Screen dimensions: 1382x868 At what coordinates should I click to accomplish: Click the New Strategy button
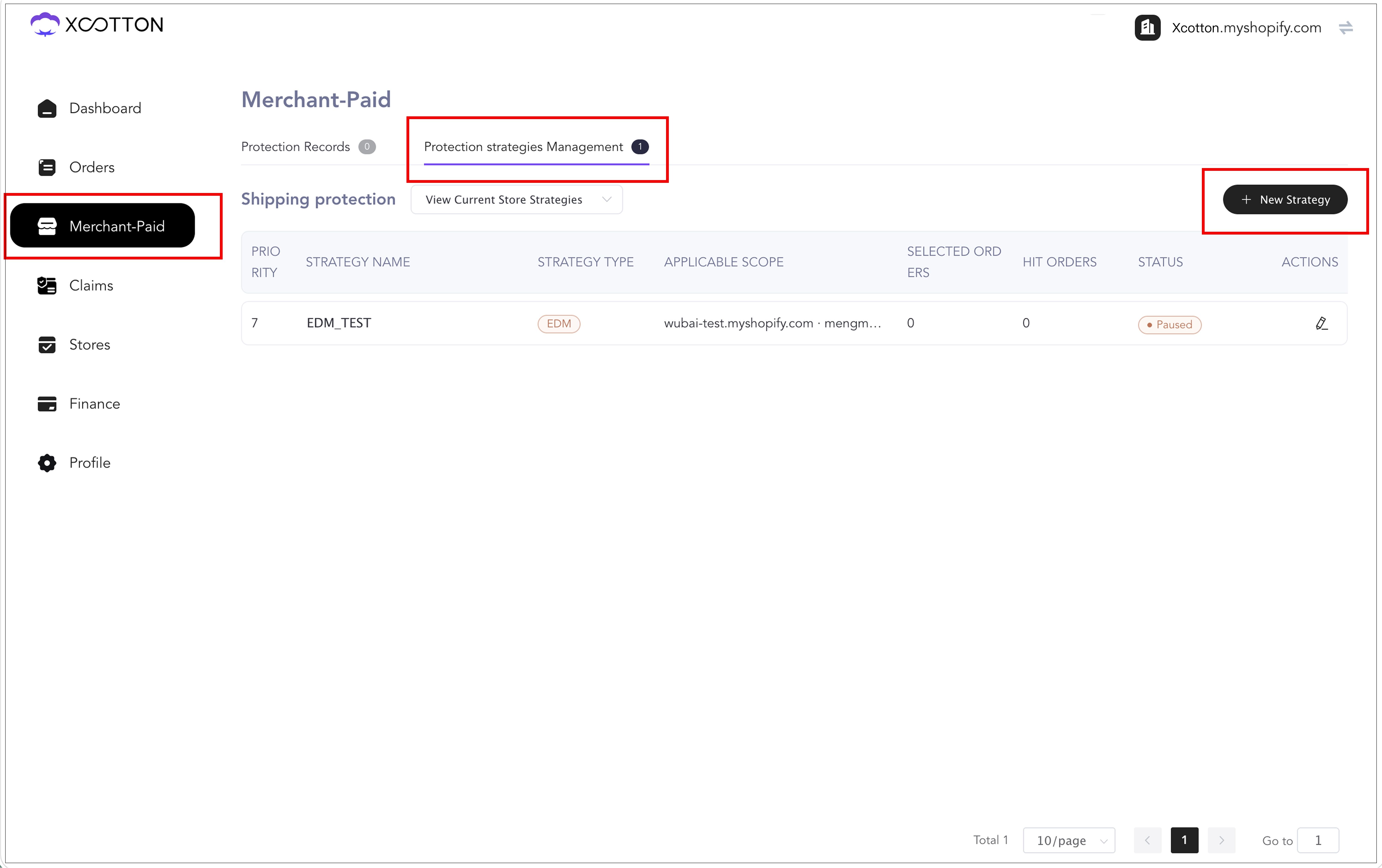1285,200
